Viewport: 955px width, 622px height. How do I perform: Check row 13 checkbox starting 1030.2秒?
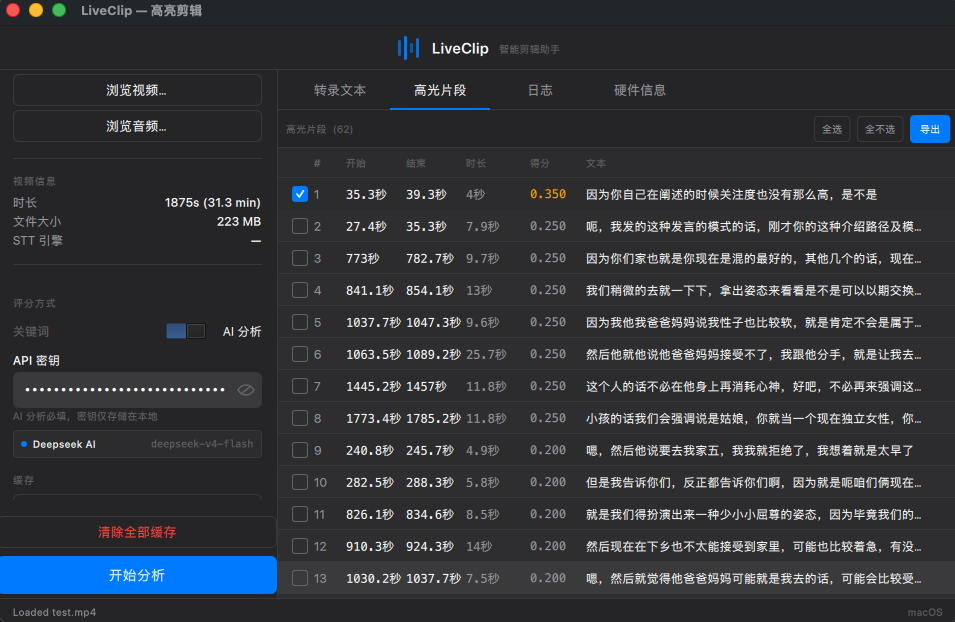[300, 578]
